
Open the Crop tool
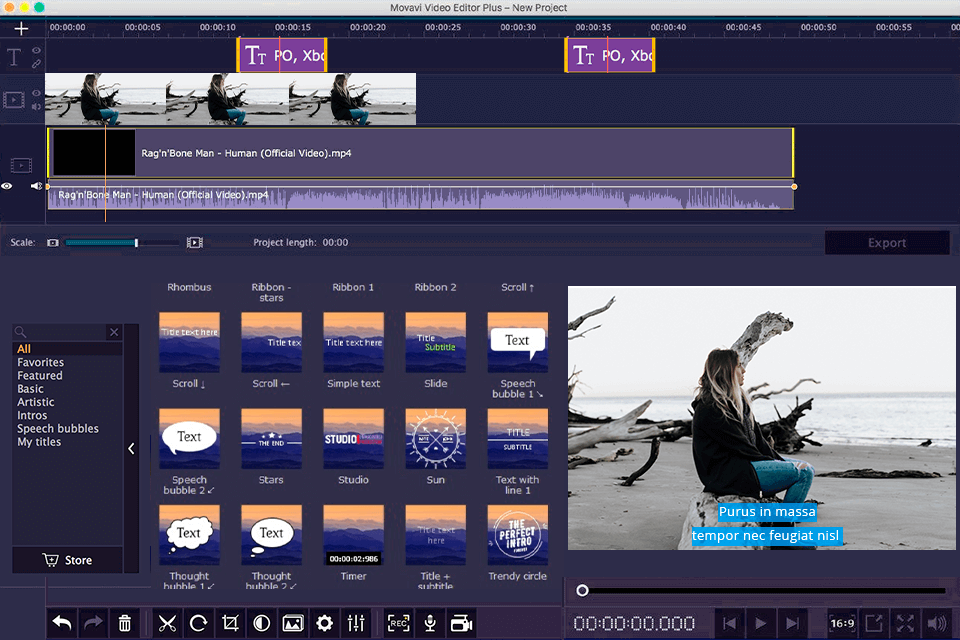[230, 623]
